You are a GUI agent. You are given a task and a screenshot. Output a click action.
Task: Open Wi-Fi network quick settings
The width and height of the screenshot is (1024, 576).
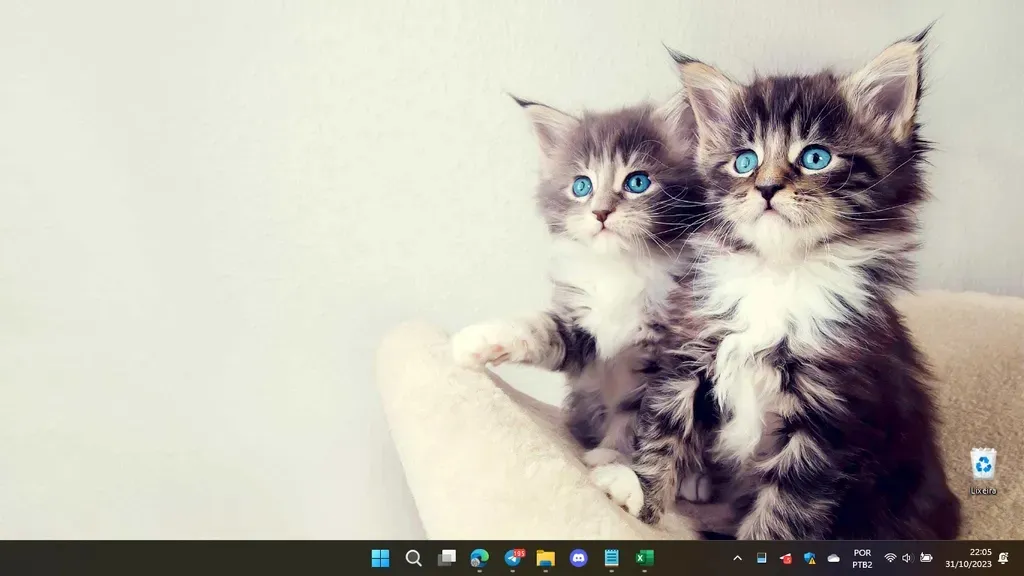pos(890,558)
